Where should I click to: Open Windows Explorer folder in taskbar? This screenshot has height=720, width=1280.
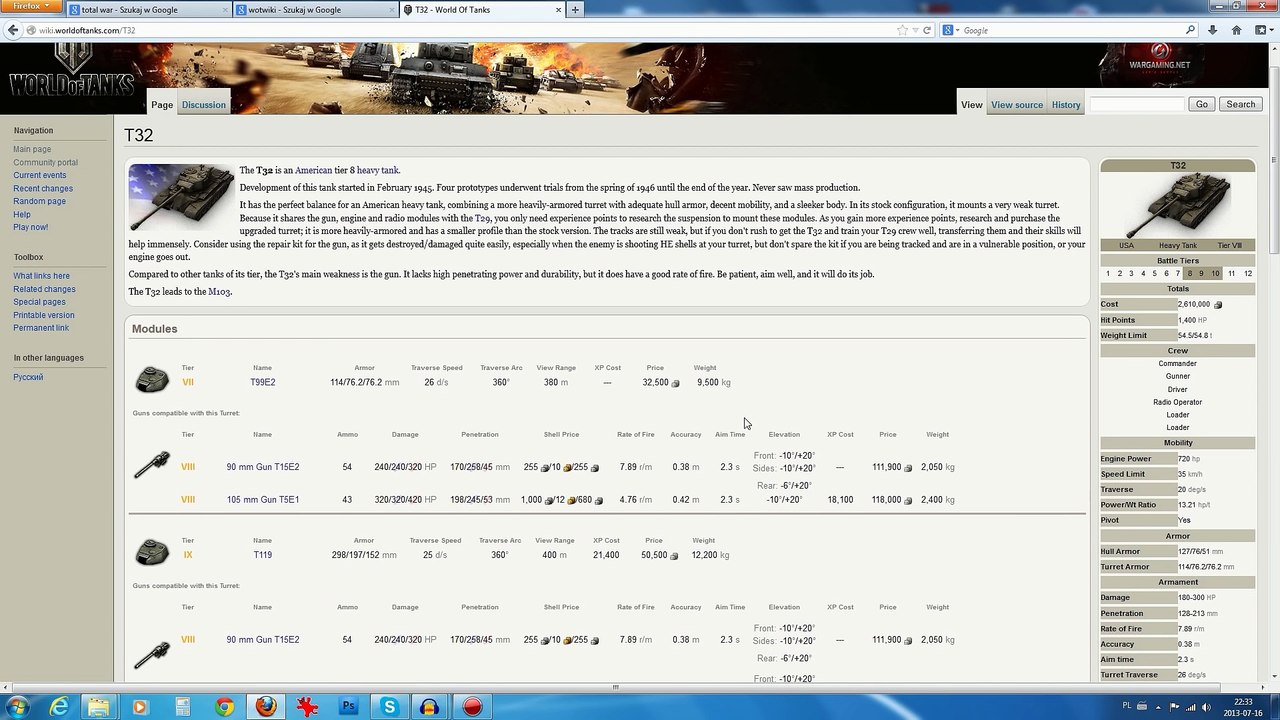click(99, 707)
